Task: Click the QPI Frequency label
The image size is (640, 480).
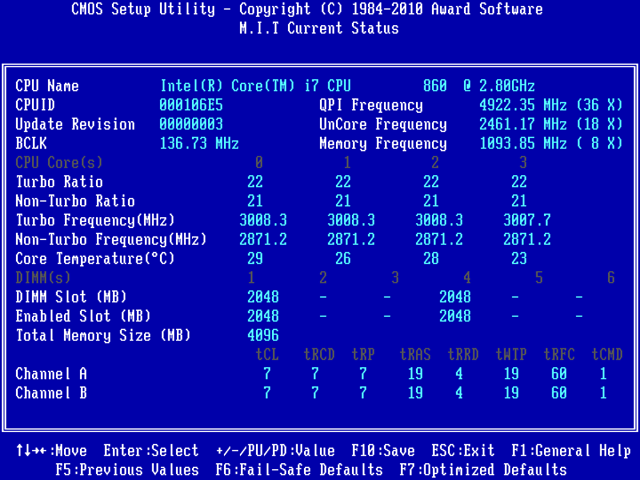Action: pyautogui.click(x=371, y=105)
